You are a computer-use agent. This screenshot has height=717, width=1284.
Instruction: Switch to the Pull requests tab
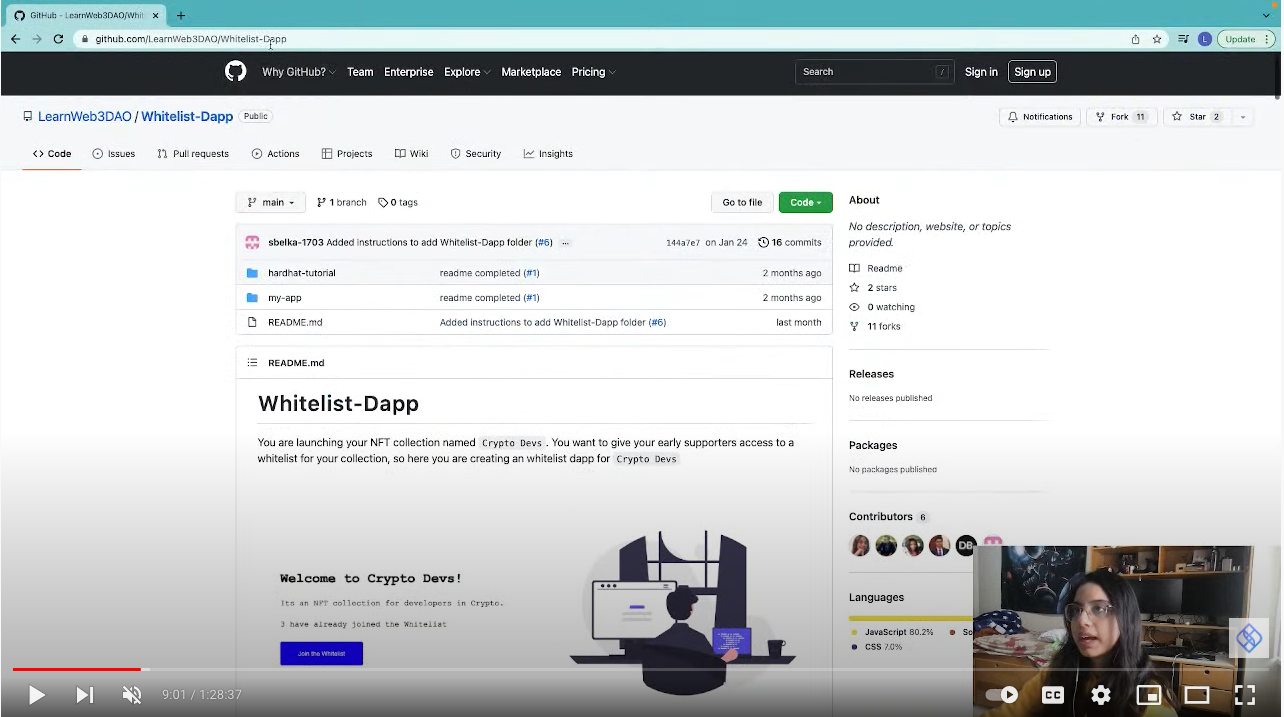[193, 153]
